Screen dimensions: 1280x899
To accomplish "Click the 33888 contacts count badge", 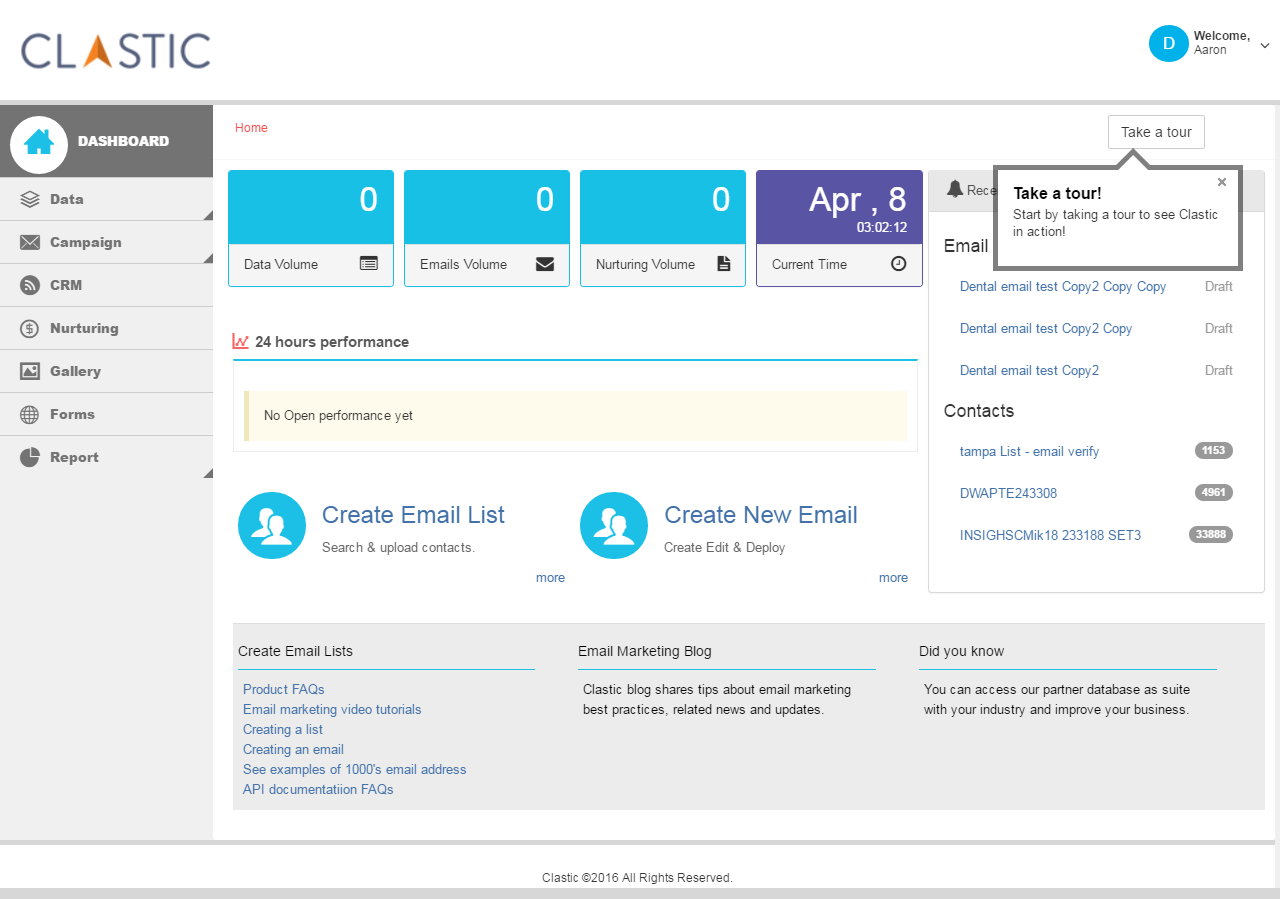I will (x=1210, y=535).
